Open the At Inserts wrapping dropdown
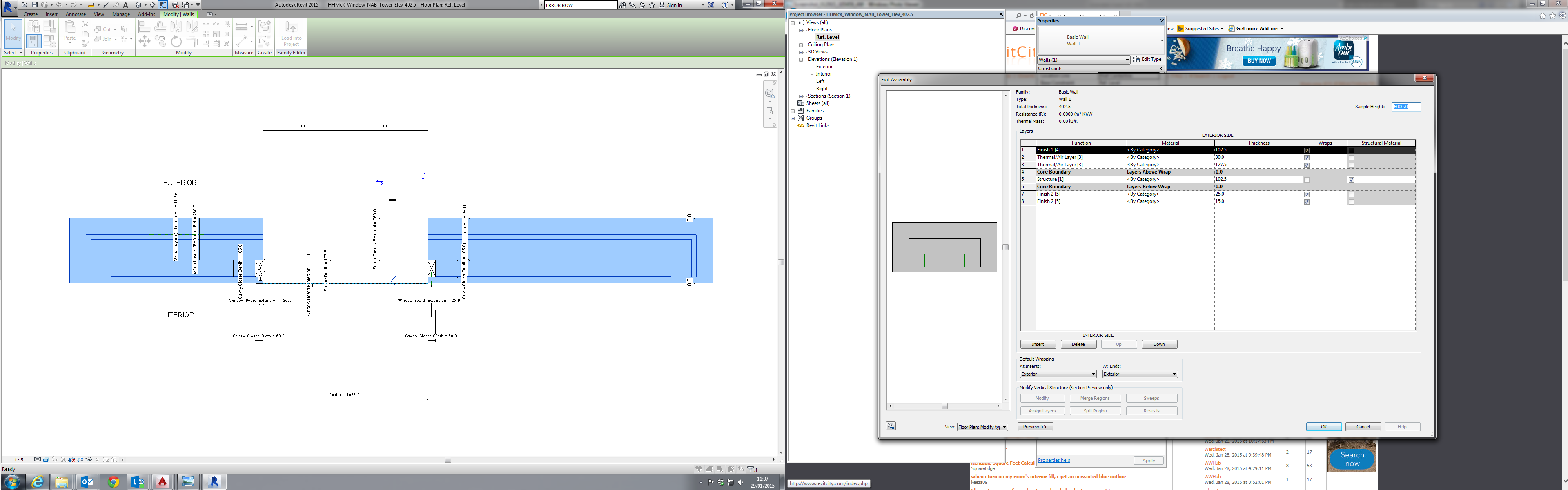1568x490 pixels. [1058, 374]
